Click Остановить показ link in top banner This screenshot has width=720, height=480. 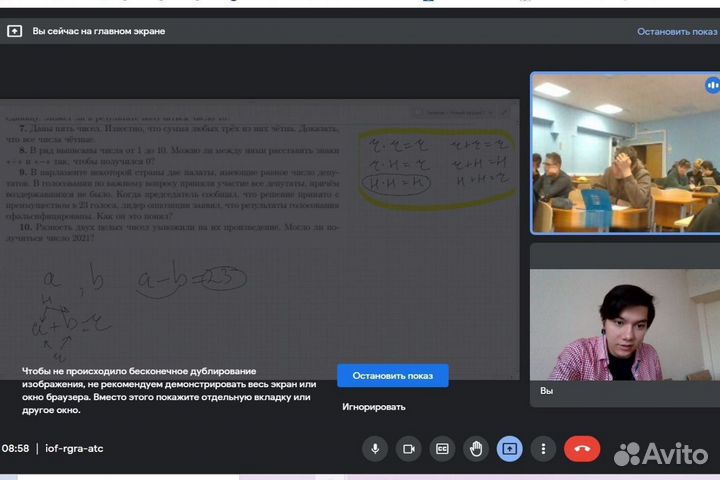tap(677, 32)
